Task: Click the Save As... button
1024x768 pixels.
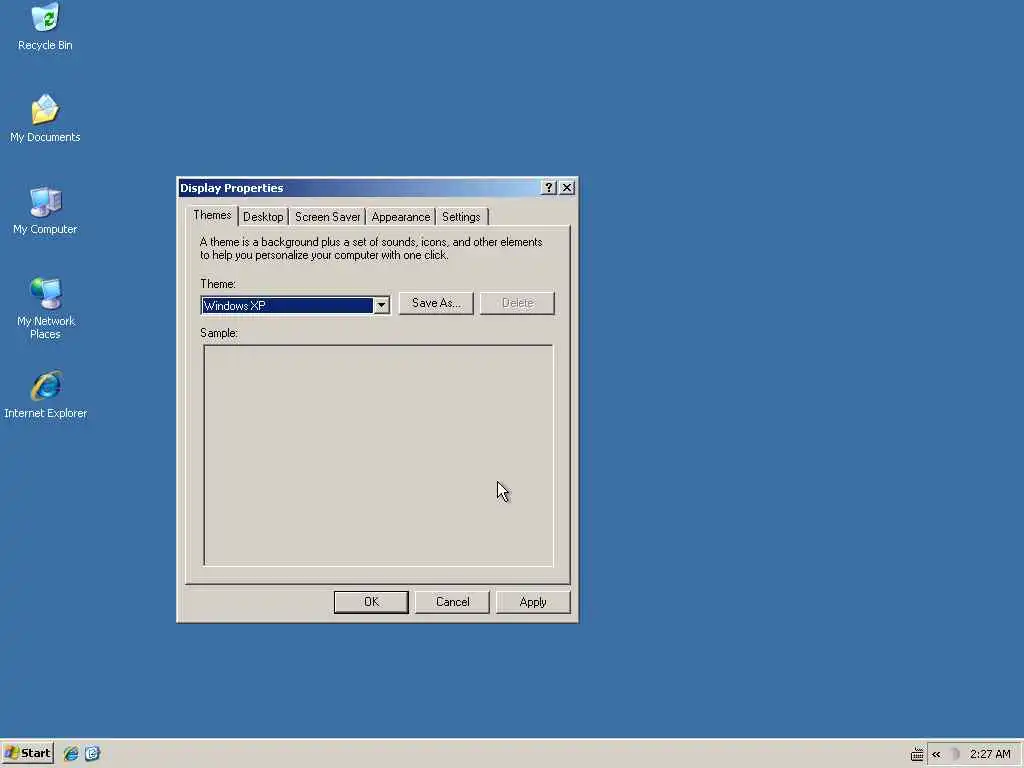Action: [x=436, y=303]
